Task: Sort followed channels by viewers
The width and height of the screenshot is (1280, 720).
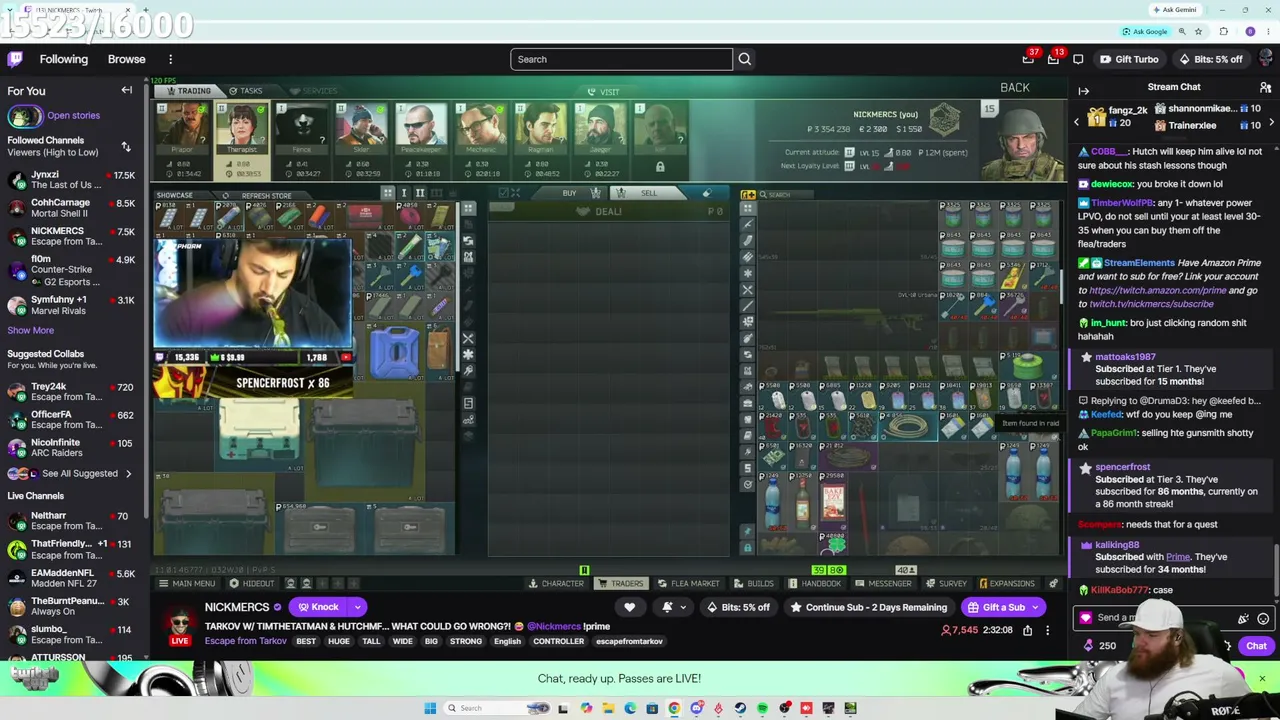Action: tap(126, 146)
